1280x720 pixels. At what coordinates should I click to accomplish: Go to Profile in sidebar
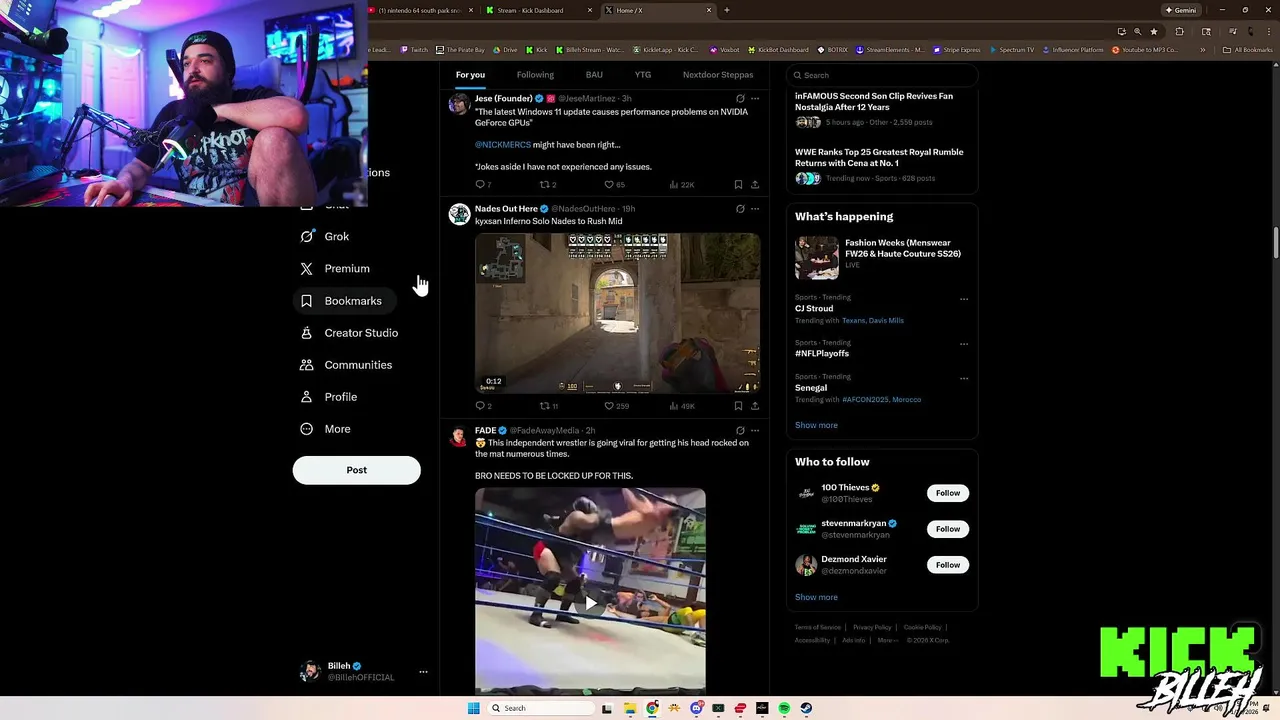pyautogui.click(x=329, y=397)
